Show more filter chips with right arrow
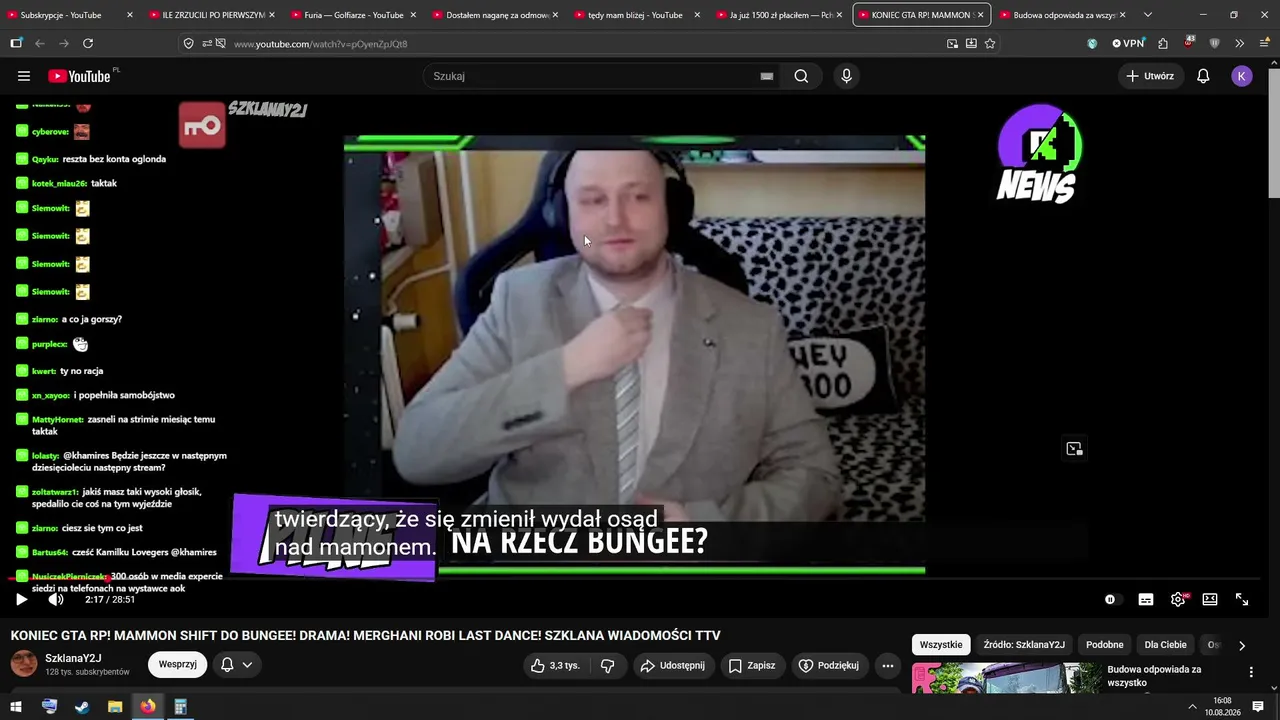This screenshot has height=720, width=1280. (x=1242, y=645)
